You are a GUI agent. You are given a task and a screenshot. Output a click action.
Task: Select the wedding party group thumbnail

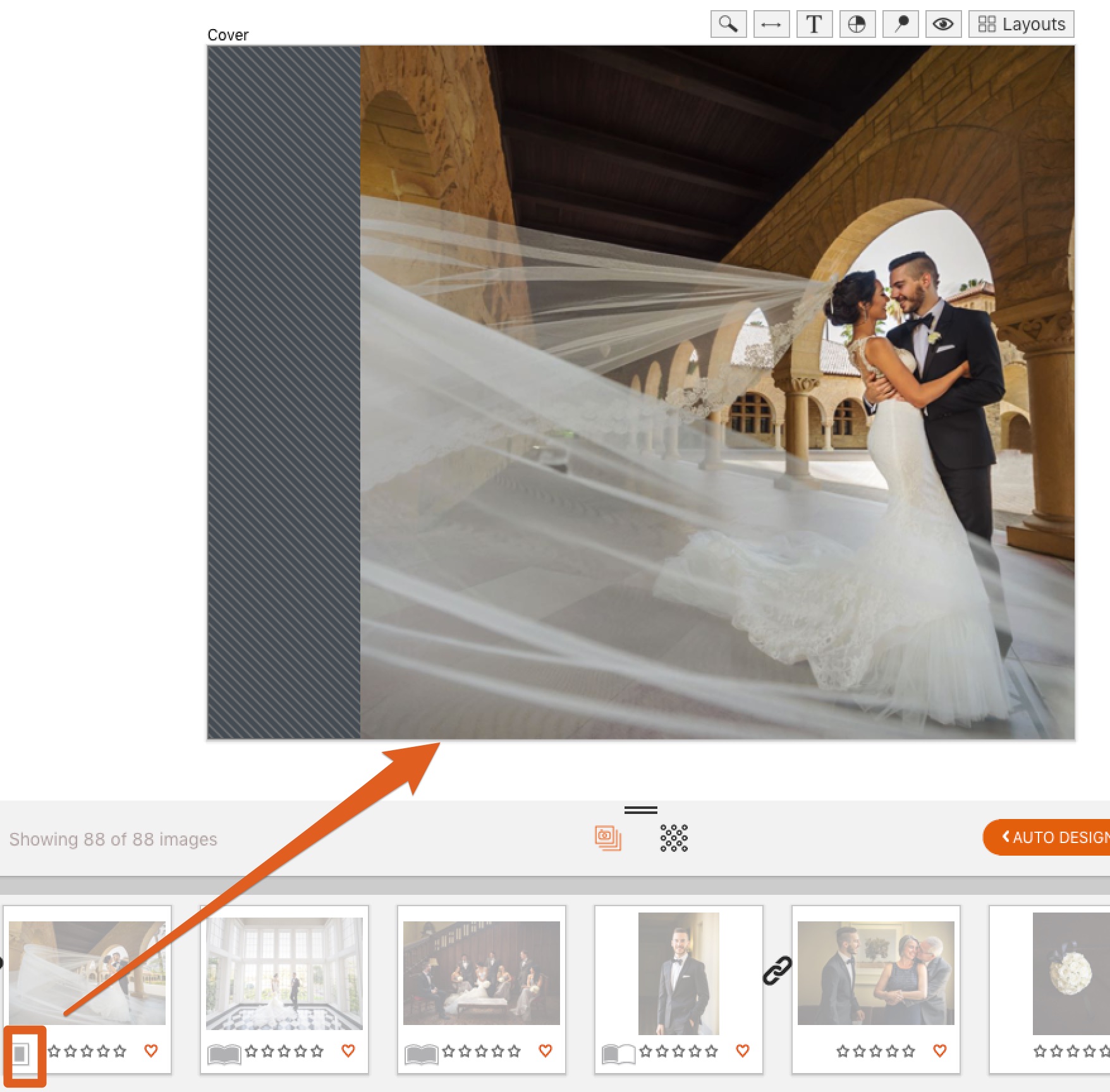coord(482,973)
